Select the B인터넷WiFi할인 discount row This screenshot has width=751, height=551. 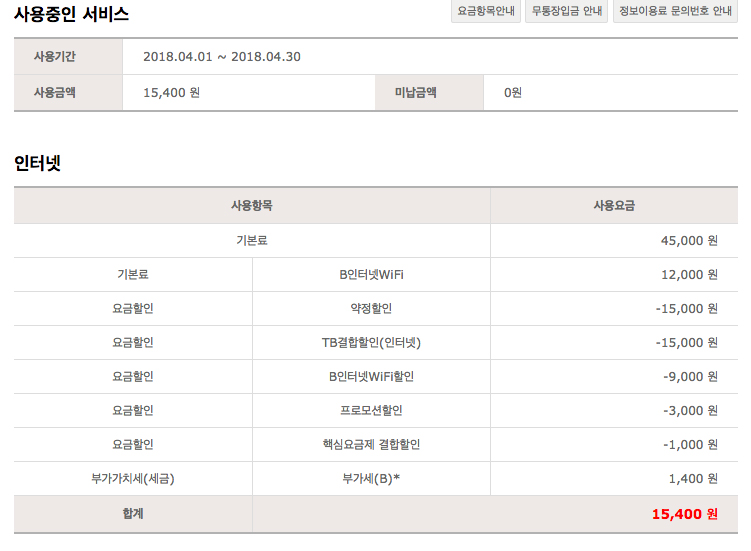click(371, 376)
